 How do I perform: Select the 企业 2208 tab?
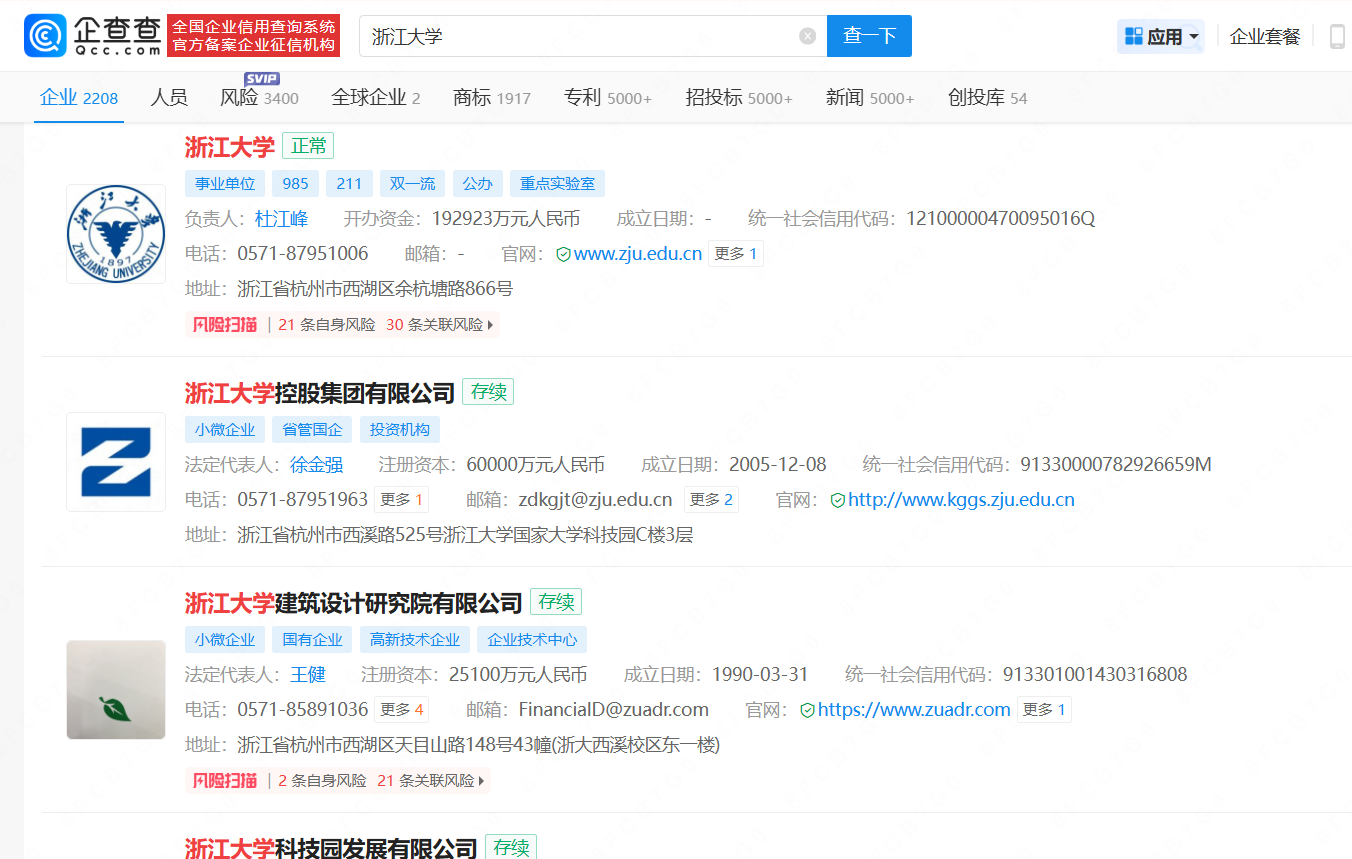pyautogui.click(x=79, y=98)
